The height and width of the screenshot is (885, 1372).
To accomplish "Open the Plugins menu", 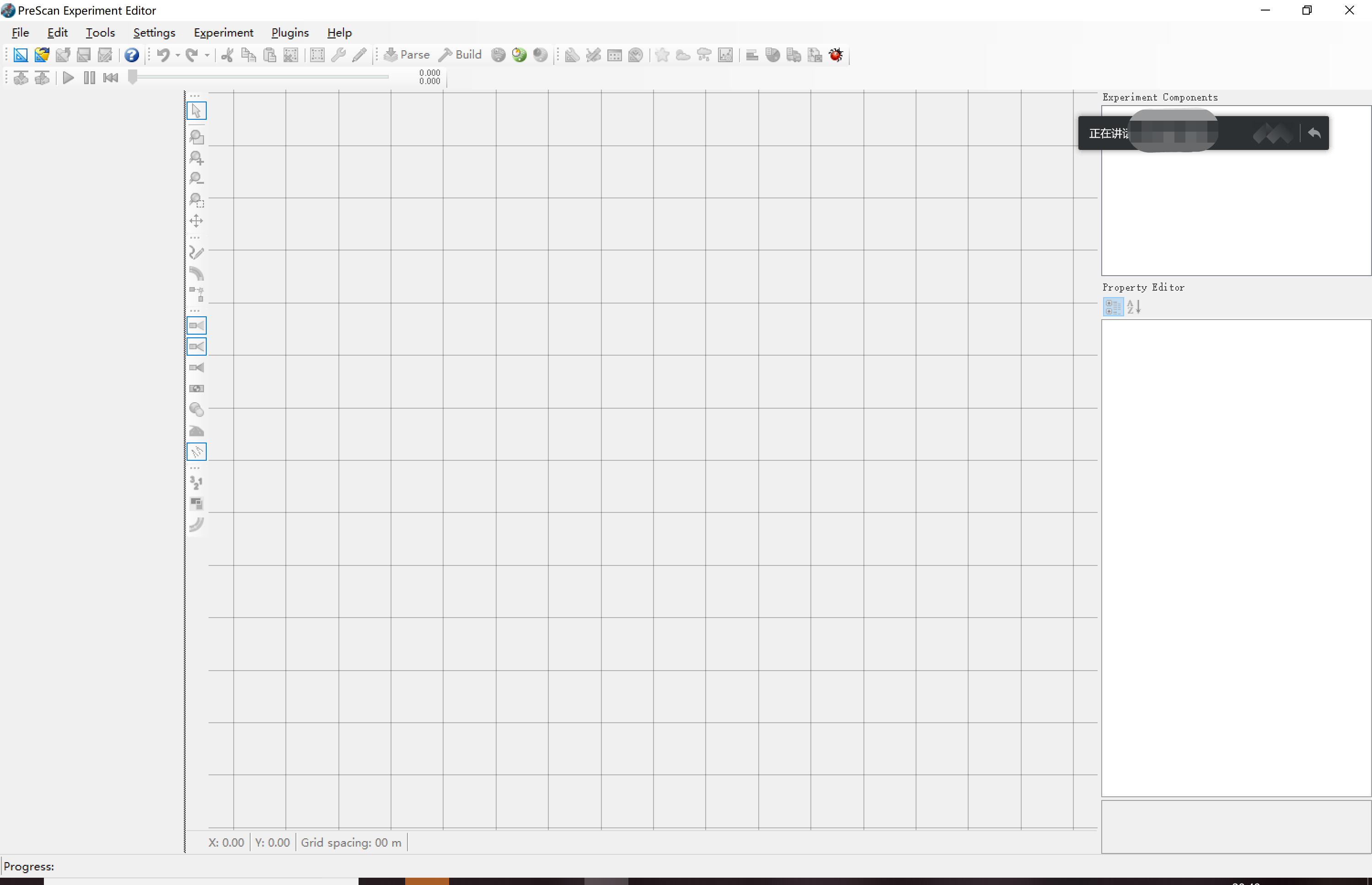I will (x=289, y=33).
